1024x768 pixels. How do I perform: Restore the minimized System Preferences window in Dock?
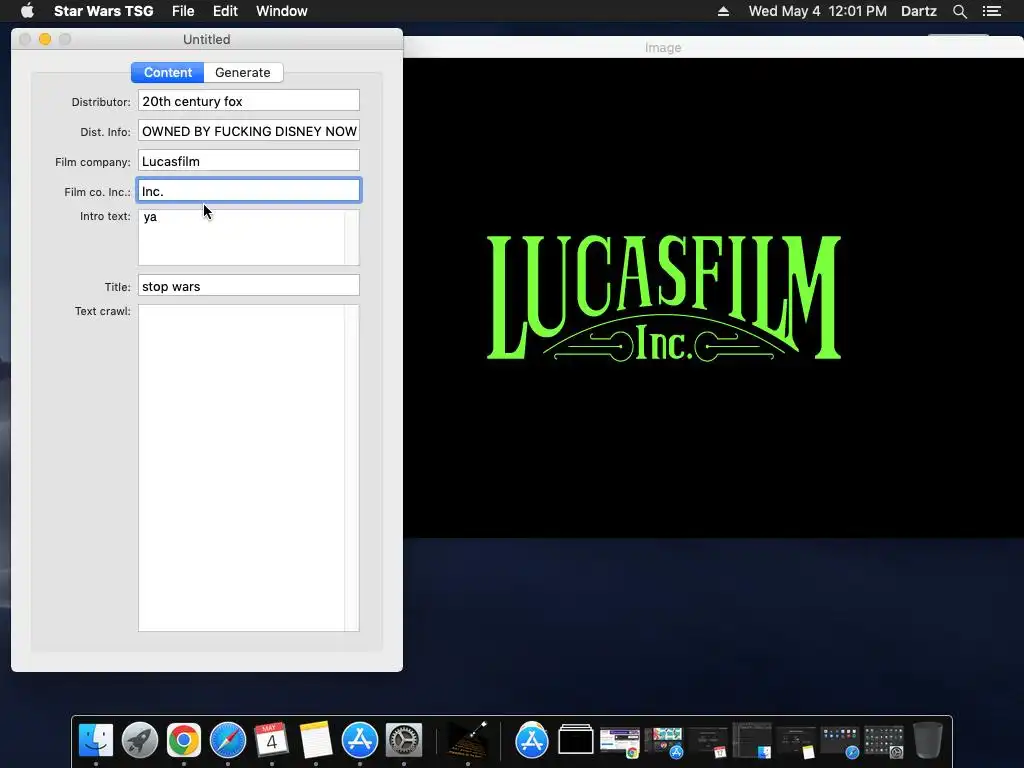pos(884,743)
